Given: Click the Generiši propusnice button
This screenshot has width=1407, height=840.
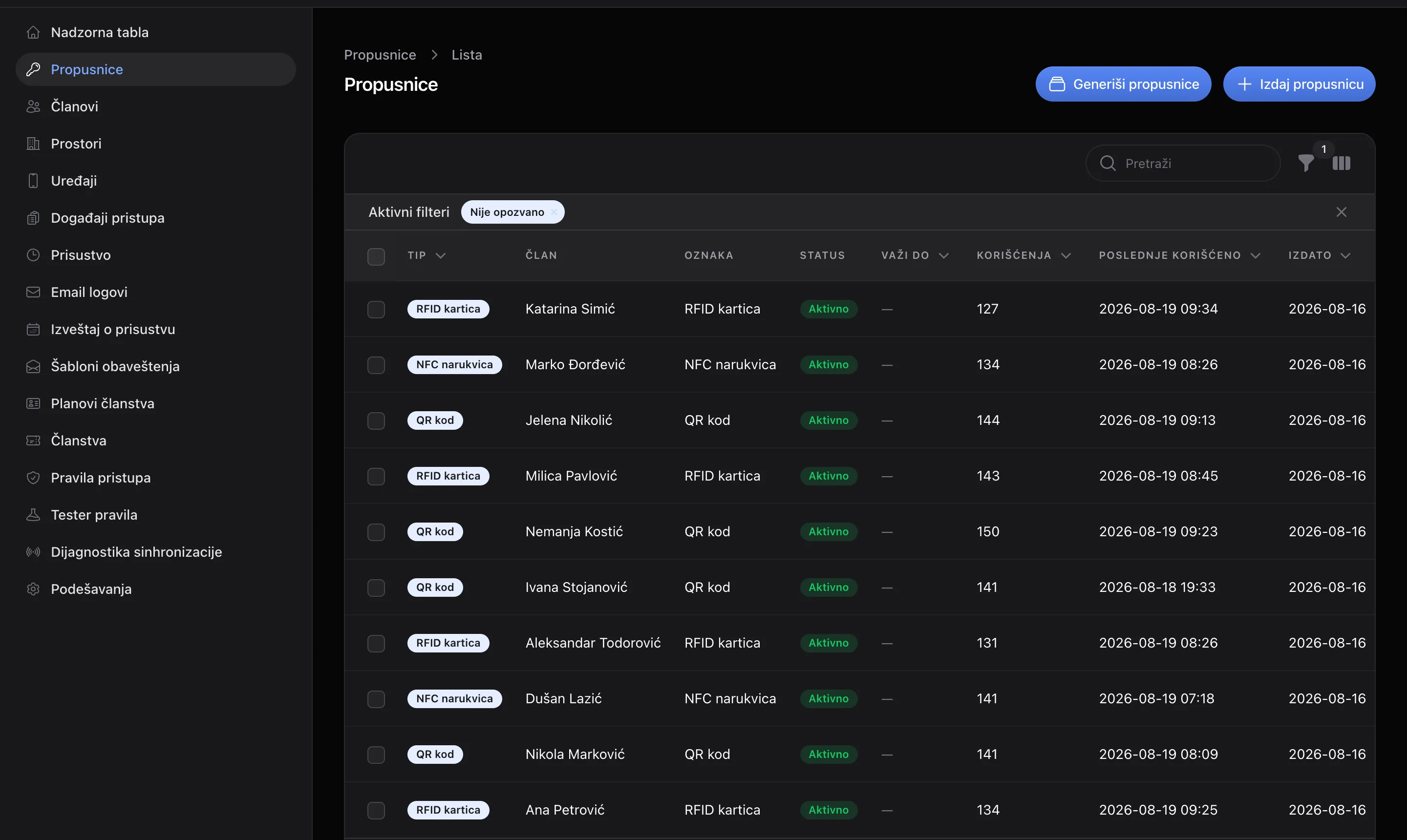Looking at the screenshot, I should [1123, 84].
